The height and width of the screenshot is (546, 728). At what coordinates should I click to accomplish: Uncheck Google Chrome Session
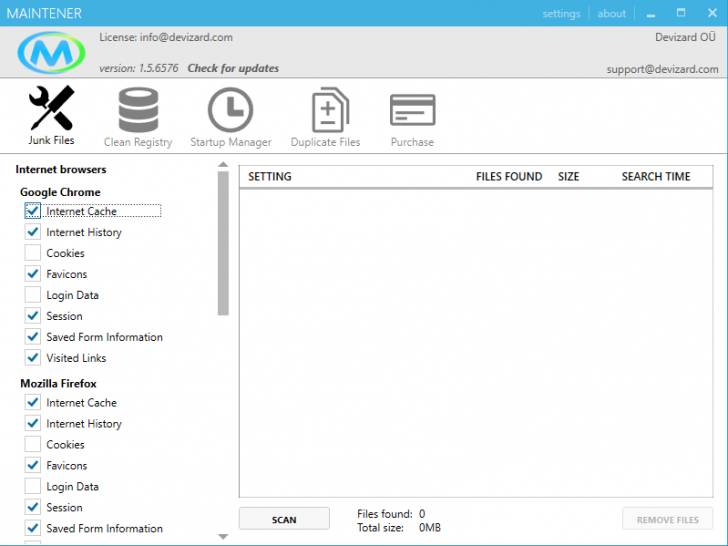tap(32, 316)
